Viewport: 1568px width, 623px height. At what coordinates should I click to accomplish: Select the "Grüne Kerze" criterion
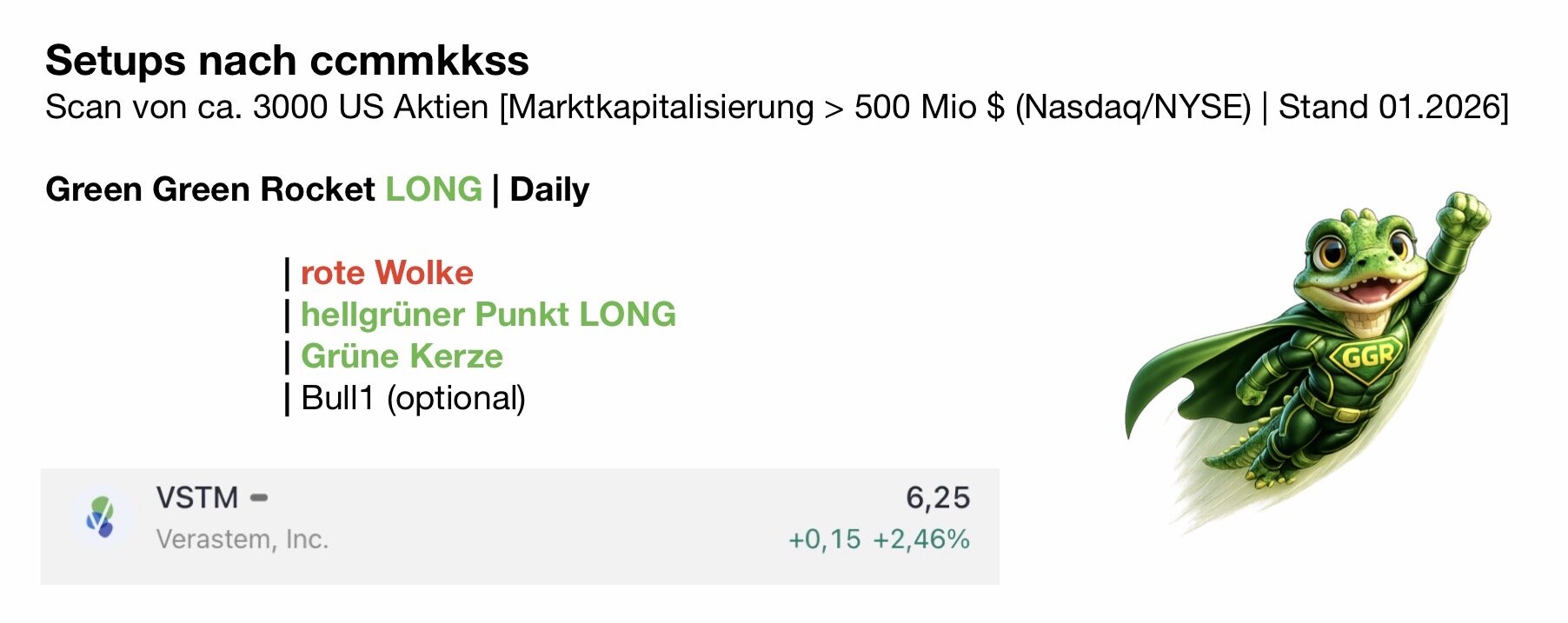(402, 356)
